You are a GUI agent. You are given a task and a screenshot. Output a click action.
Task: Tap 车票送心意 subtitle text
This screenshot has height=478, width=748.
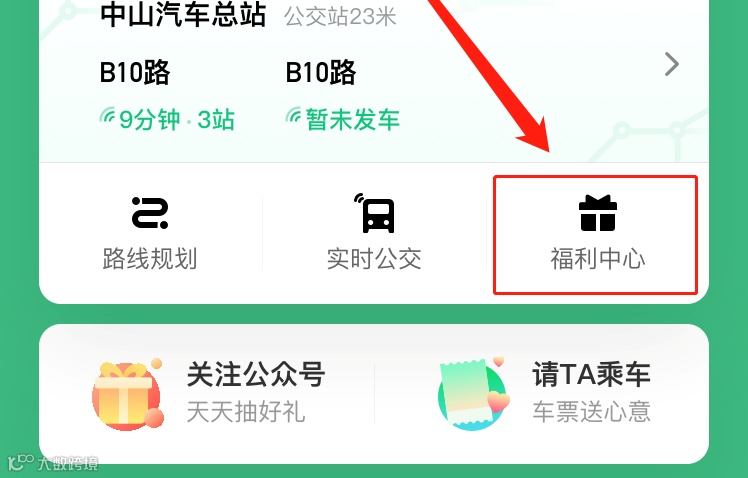pos(592,412)
